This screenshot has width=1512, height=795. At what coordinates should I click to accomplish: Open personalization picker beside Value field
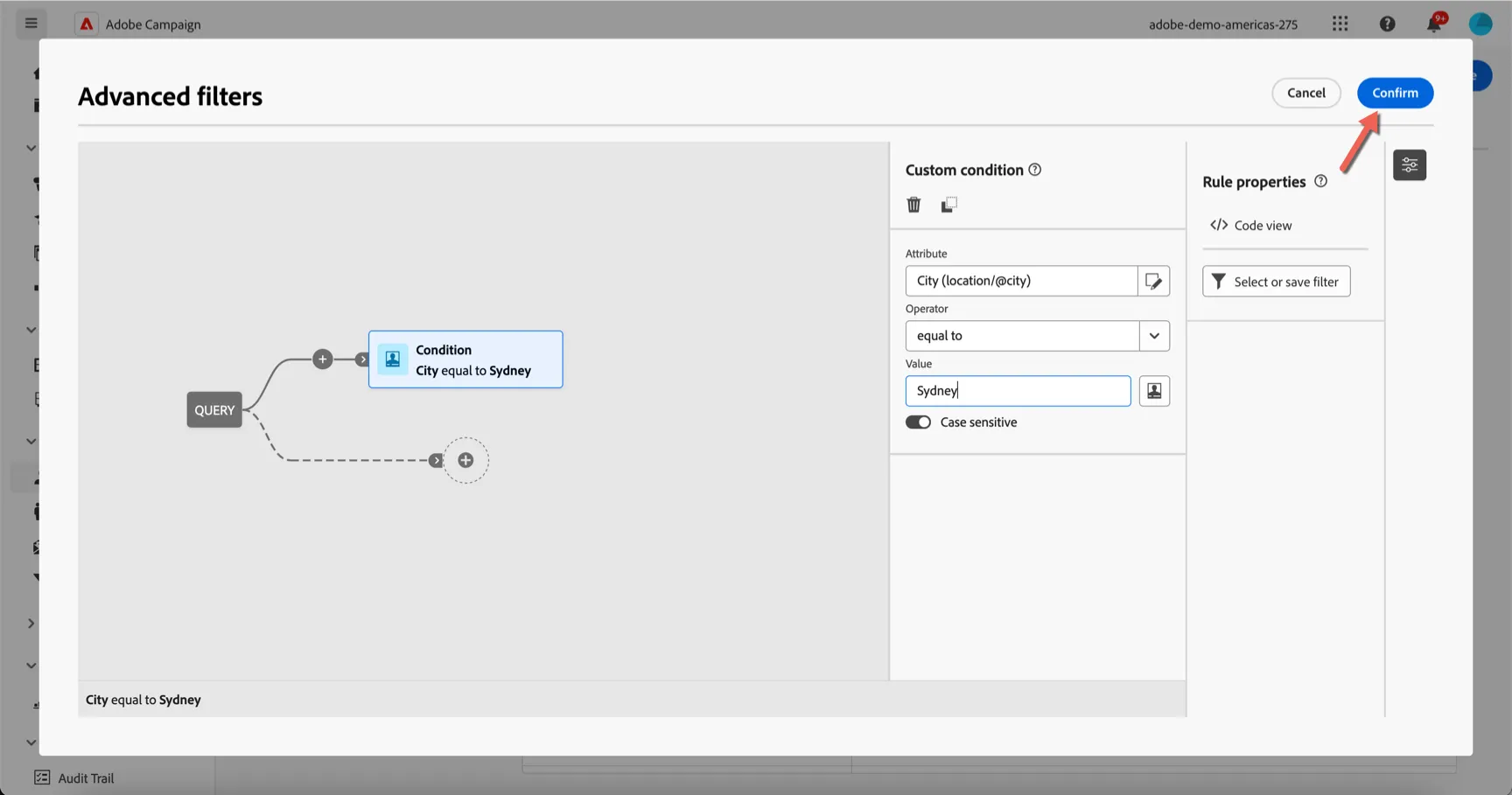pos(1154,391)
